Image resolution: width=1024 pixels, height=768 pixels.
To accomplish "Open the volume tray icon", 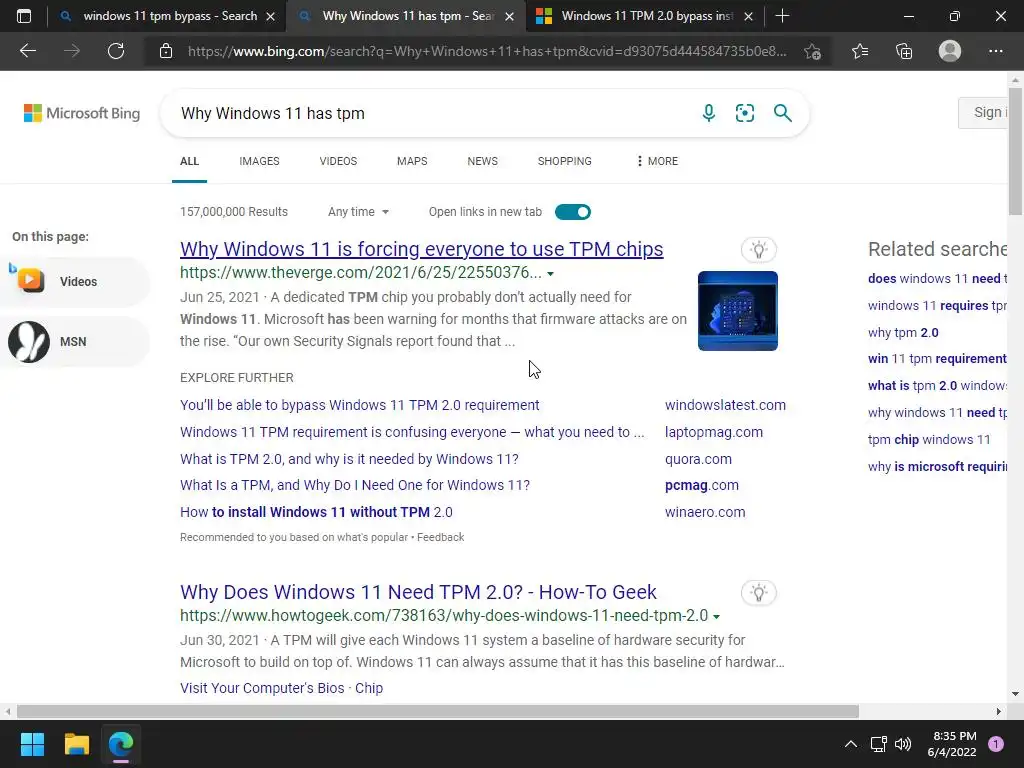I will [903, 744].
